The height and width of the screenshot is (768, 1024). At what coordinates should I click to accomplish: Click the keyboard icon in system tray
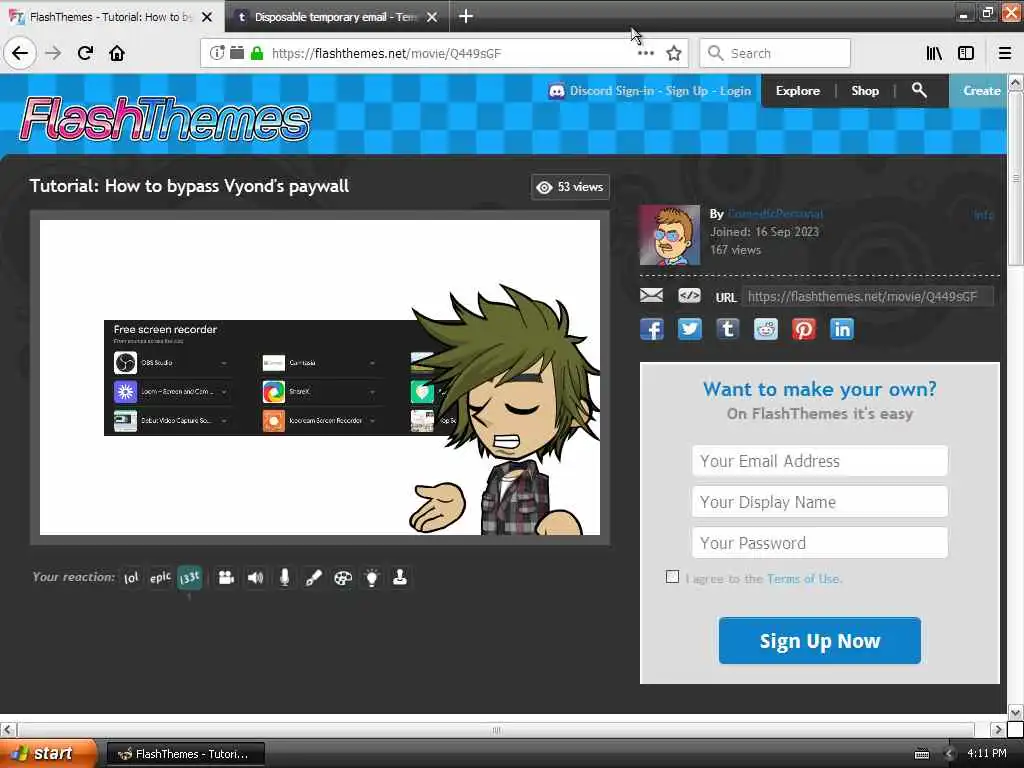click(x=921, y=754)
